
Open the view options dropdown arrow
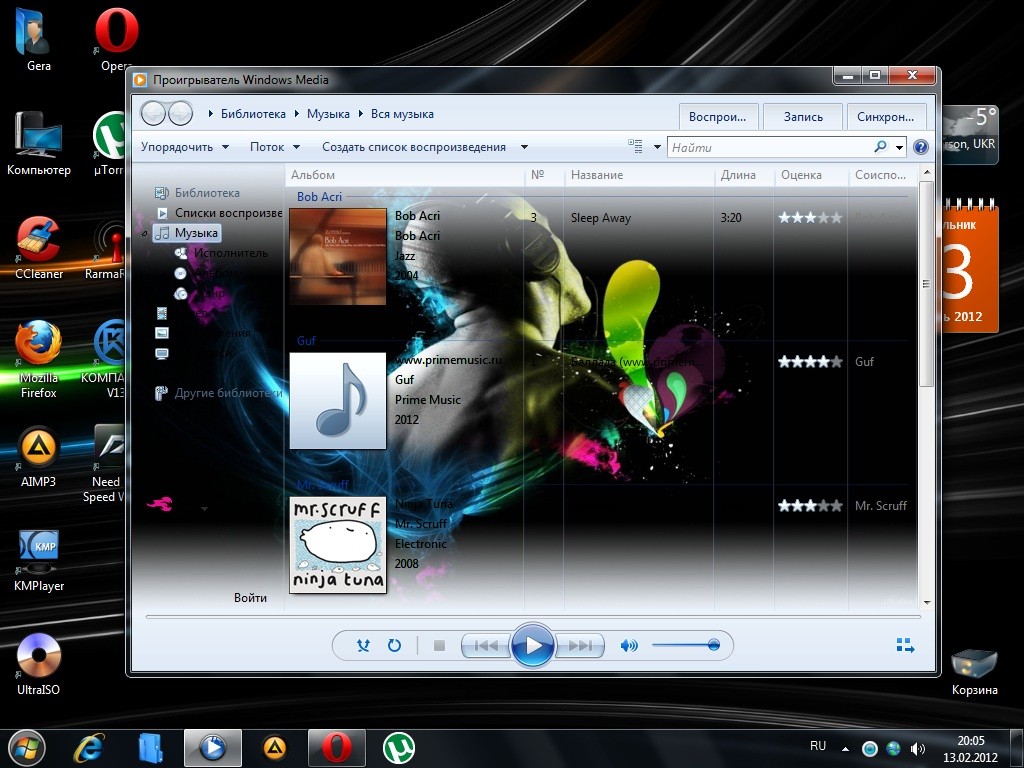tap(657, 147)
